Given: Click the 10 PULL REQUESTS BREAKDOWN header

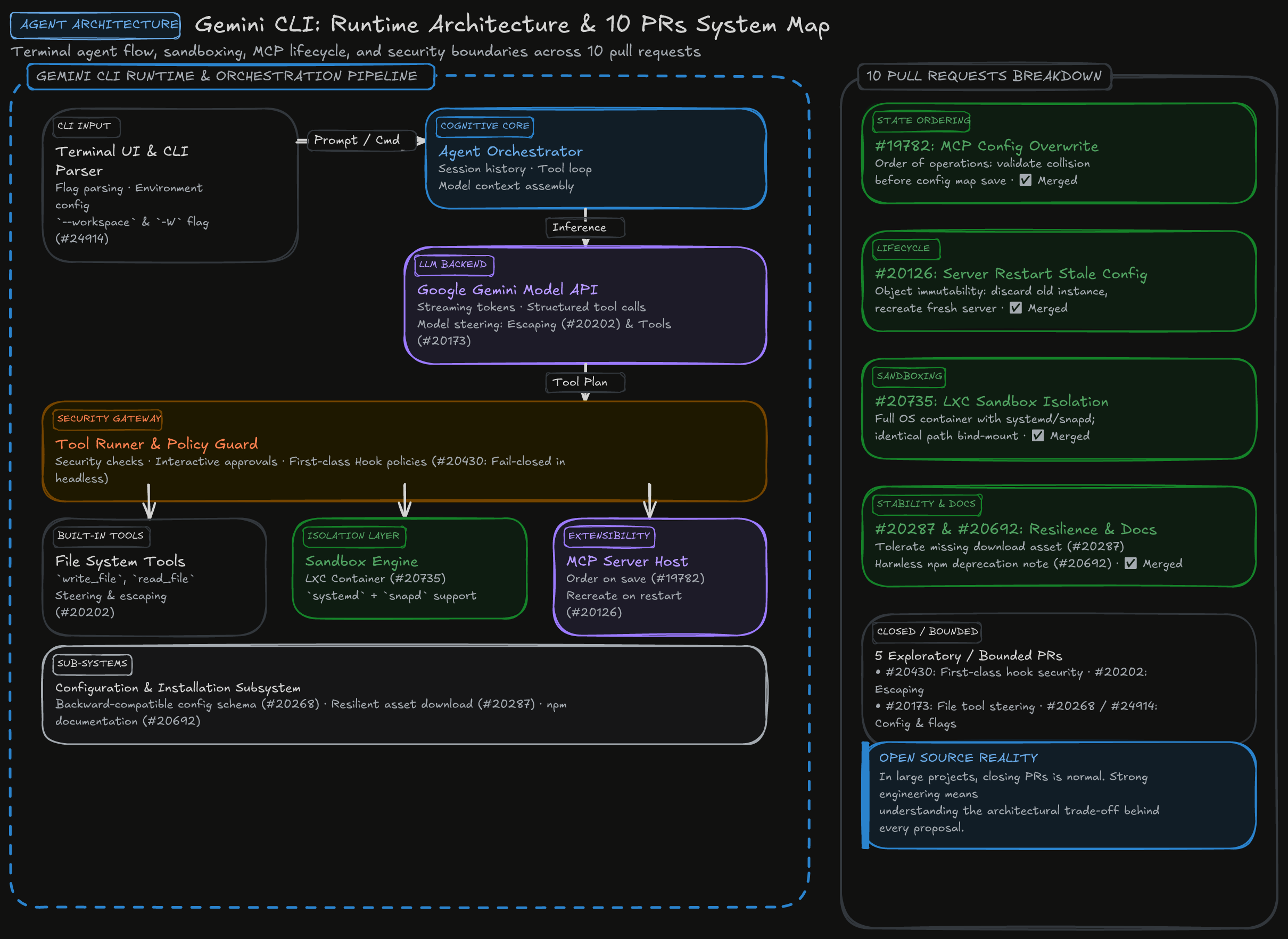Looking at the screenshot, I should 984,76.
